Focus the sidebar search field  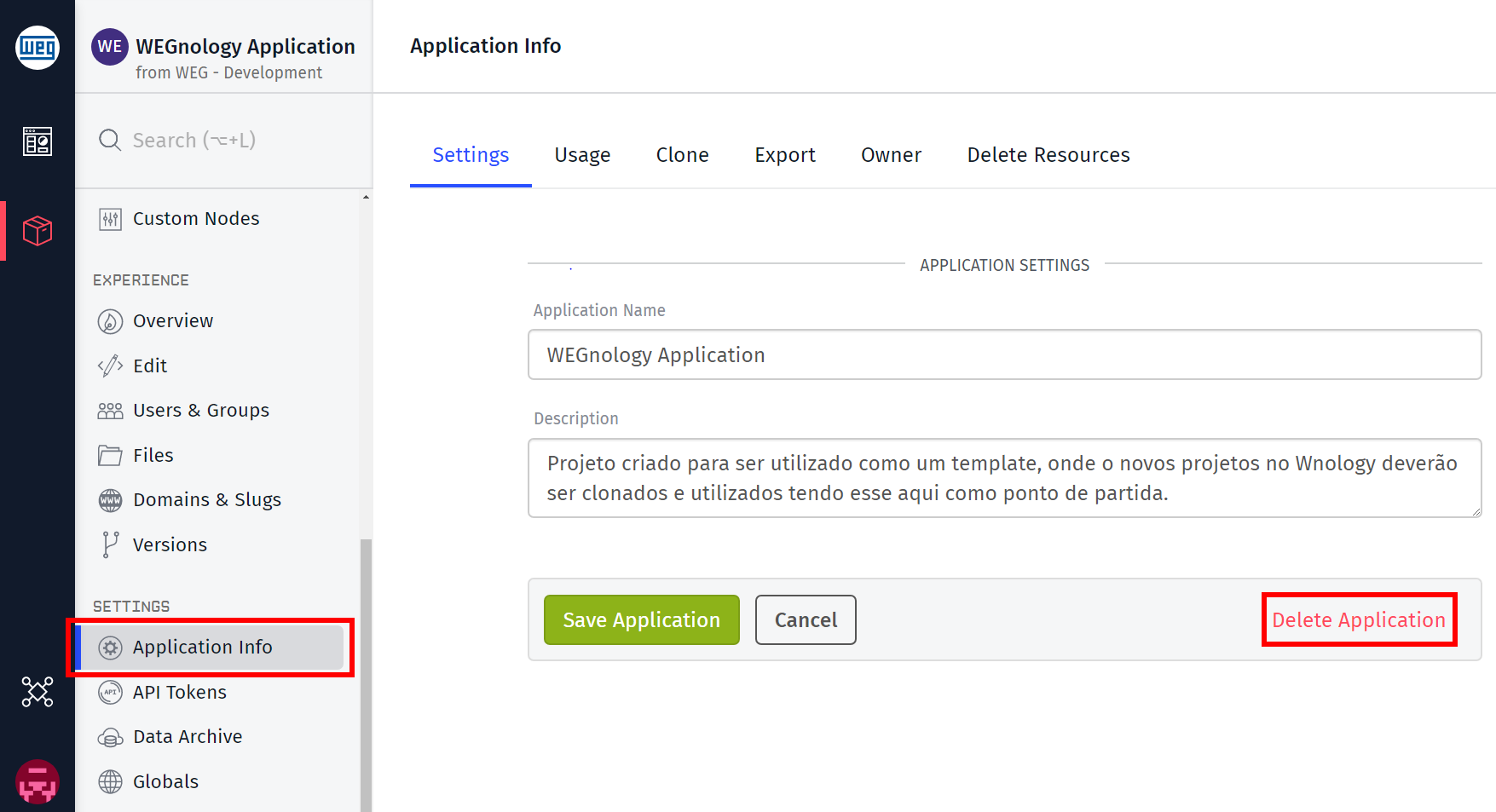[x=223, y=140]
